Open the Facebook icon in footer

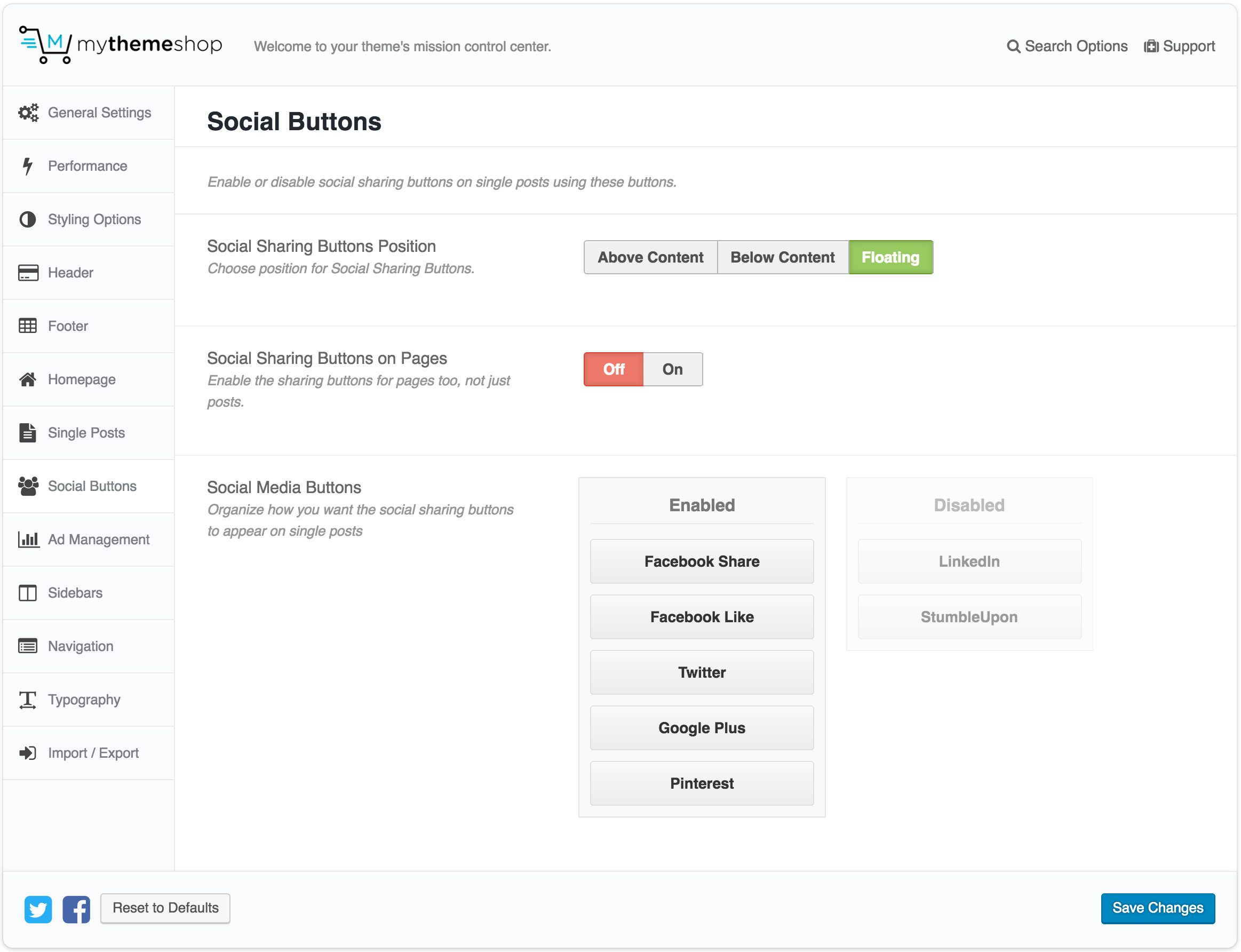pyautogui.click(x=76, y=909)
